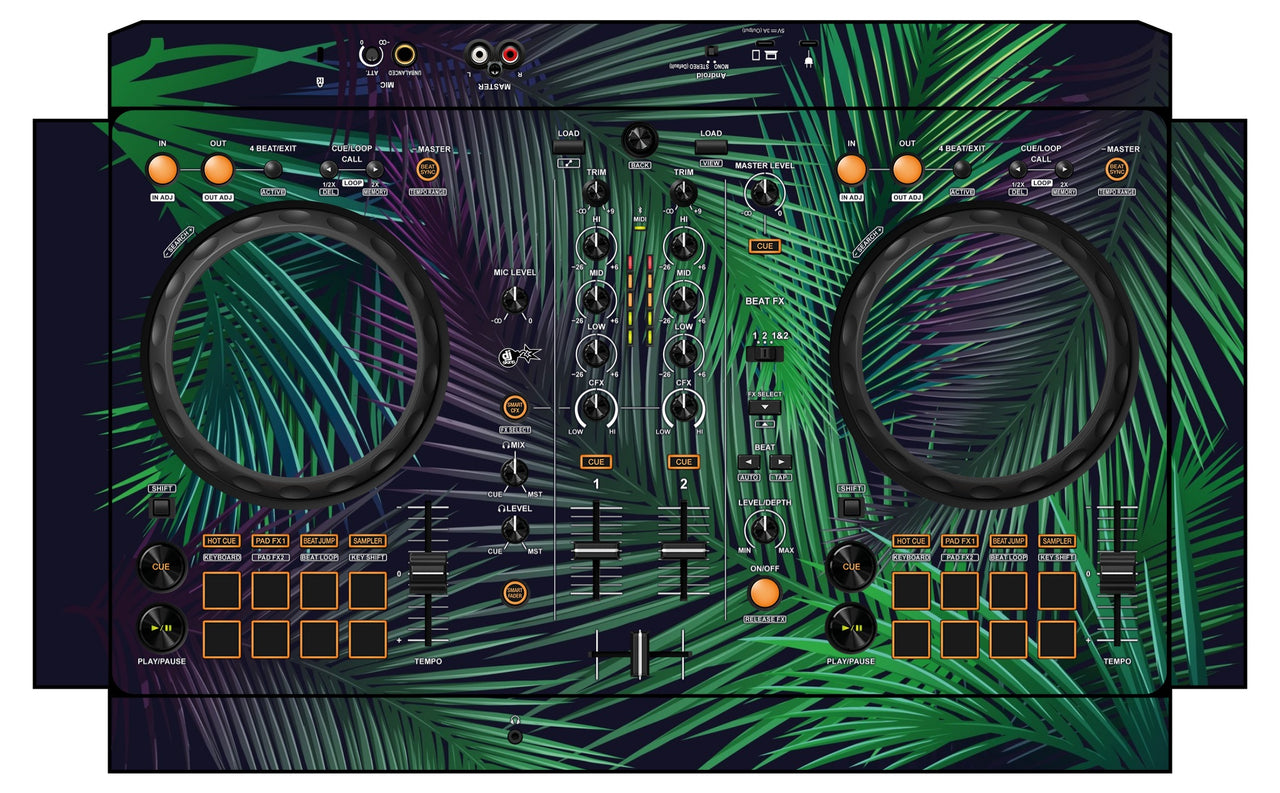1280x793 pixels.
Task: Click right CUE/LOOP CALL arrow on left deck
Action: point(374,169)
